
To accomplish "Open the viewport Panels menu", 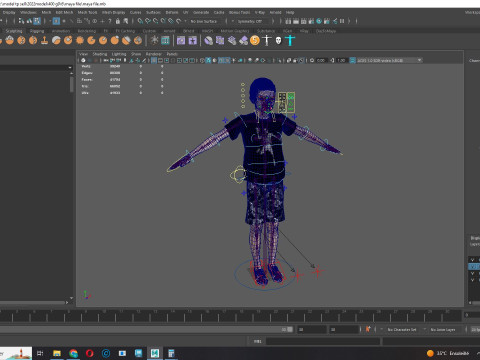I will 172,54.
